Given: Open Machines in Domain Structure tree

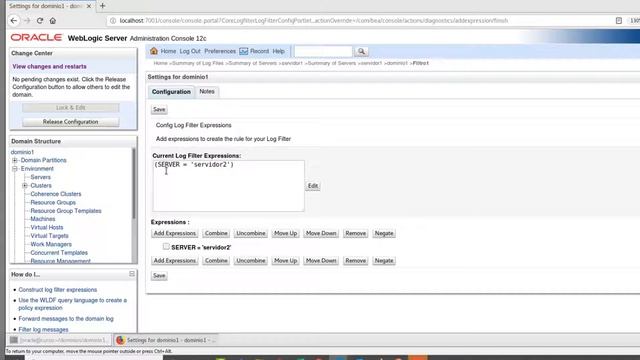Looking at the screenshot, I should pos(42,219).
